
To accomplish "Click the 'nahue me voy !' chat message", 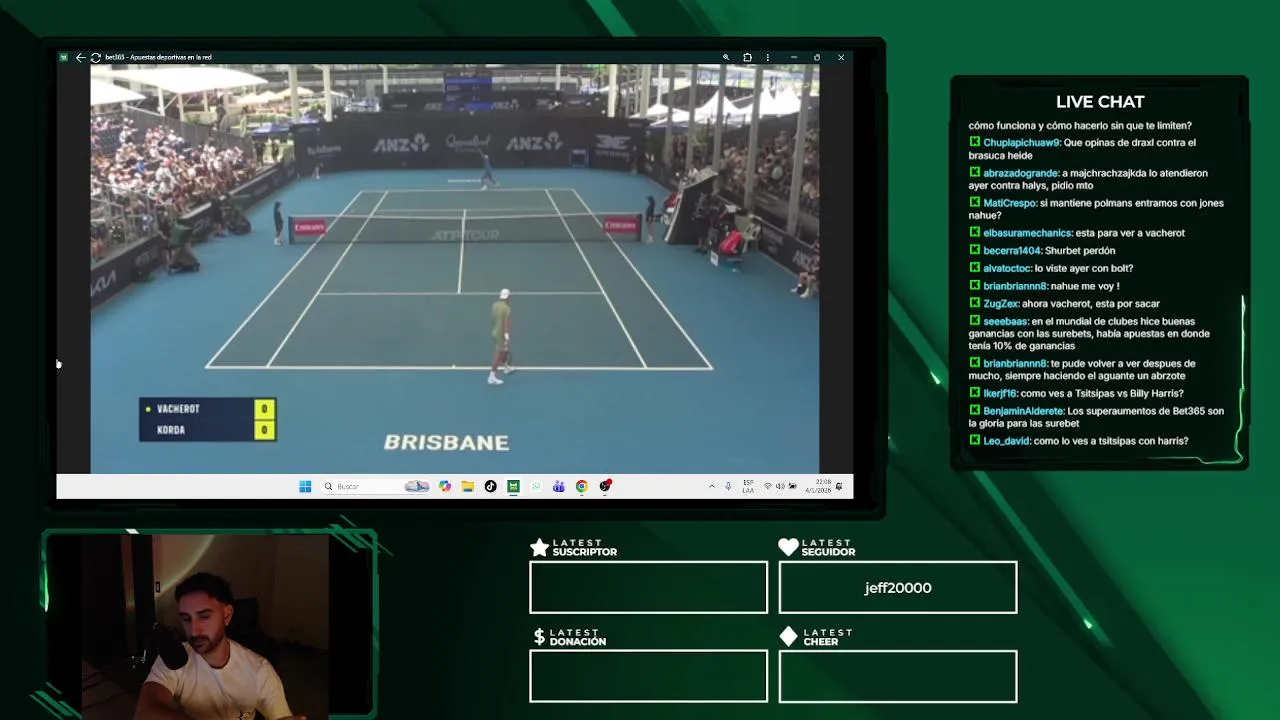I will [1085, 286].
